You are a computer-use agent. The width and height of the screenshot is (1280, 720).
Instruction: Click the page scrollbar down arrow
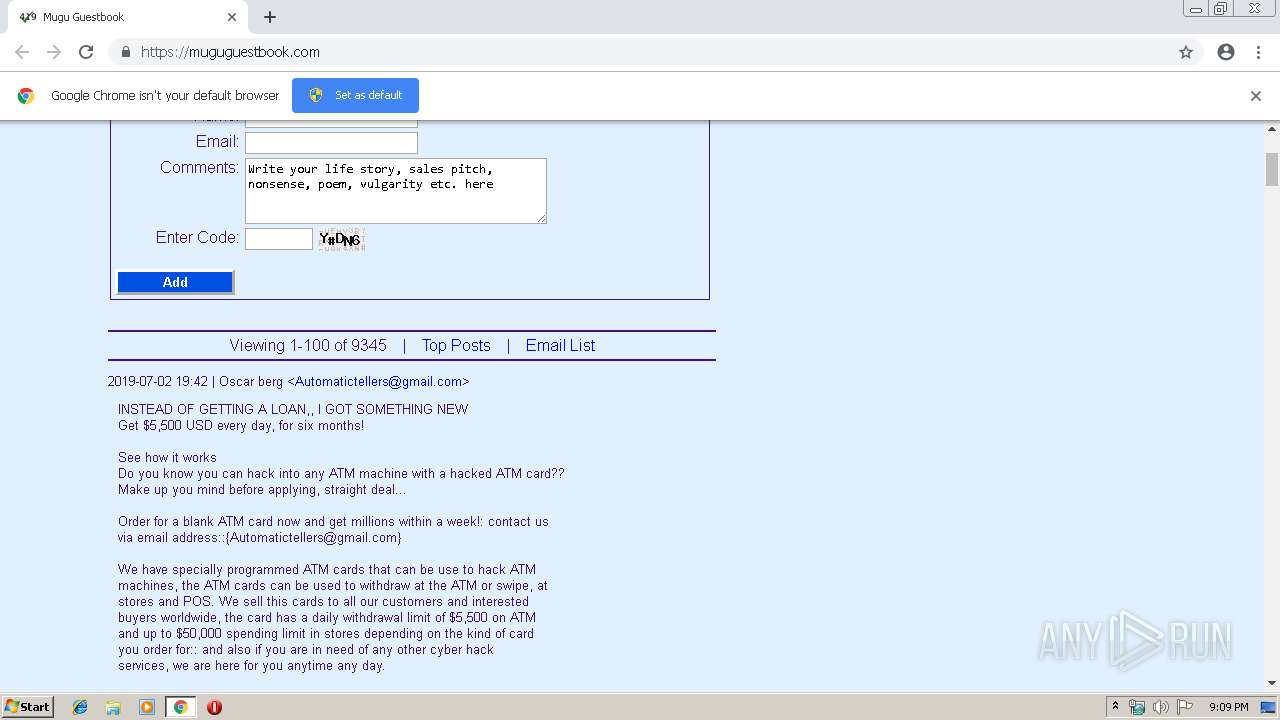(x=1272, y=683)
